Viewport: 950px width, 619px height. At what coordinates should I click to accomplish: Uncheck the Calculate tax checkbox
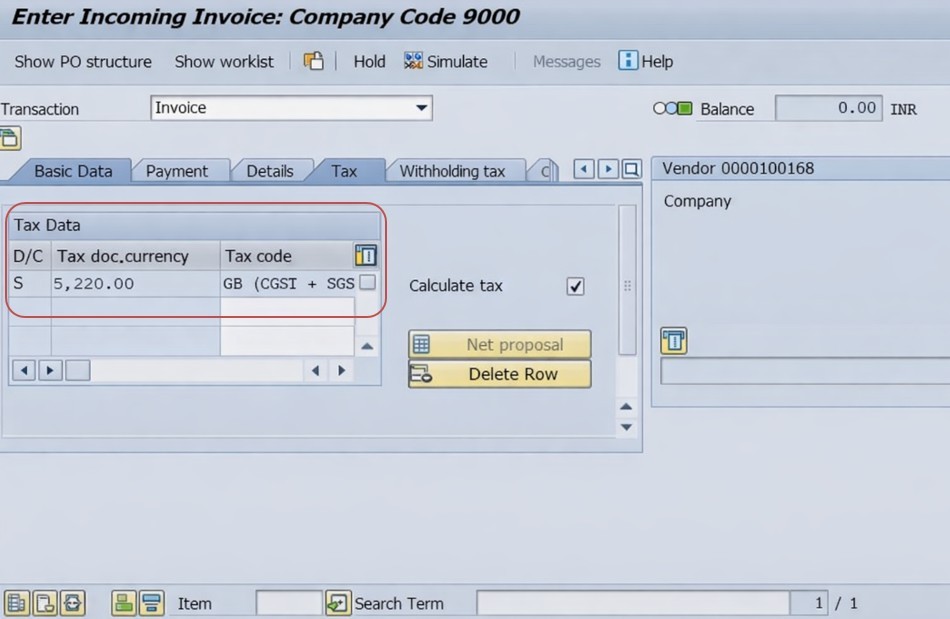tap(575, 286)
